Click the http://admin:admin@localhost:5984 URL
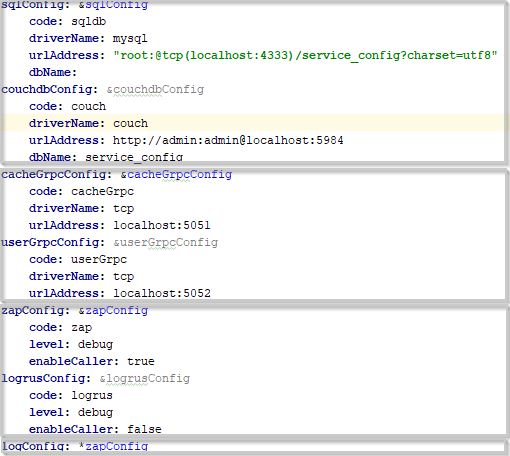510x456 pixels. (228, 140)
